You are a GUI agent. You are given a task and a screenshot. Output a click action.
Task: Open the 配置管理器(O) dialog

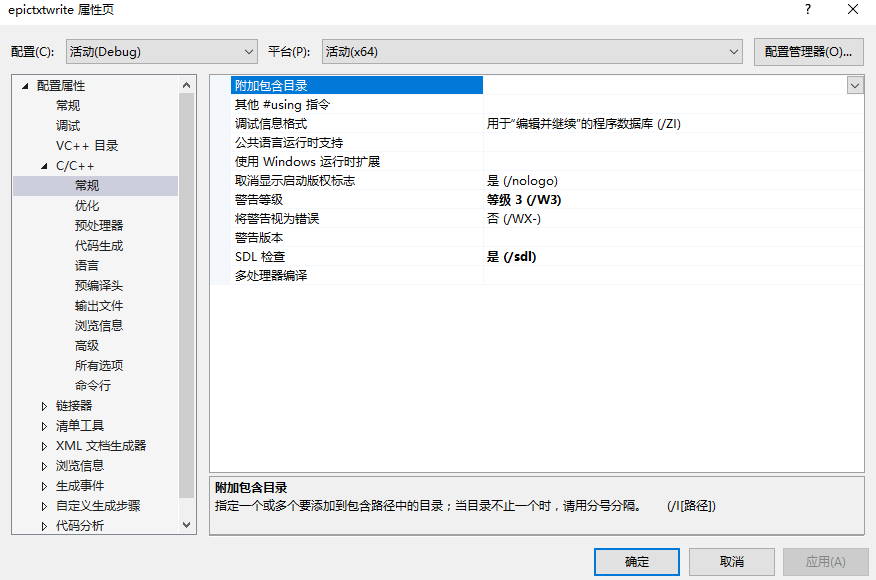[808, 51]
